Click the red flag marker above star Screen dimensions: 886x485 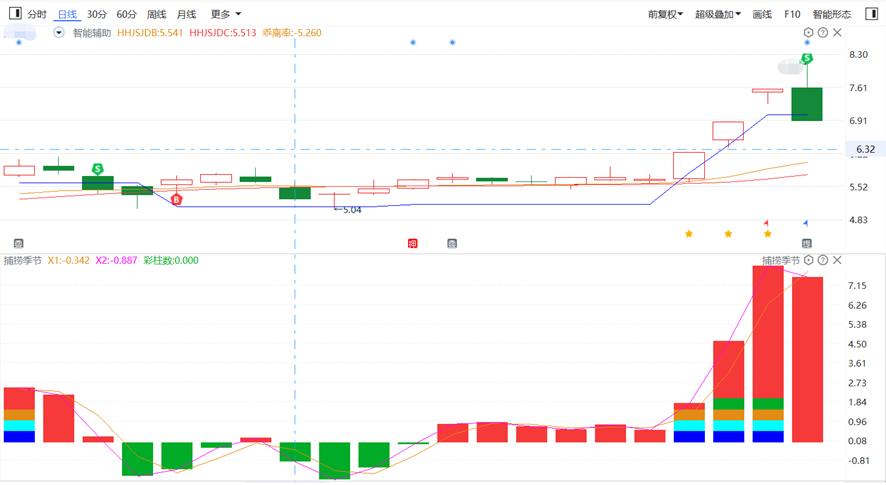click(766, 223)
